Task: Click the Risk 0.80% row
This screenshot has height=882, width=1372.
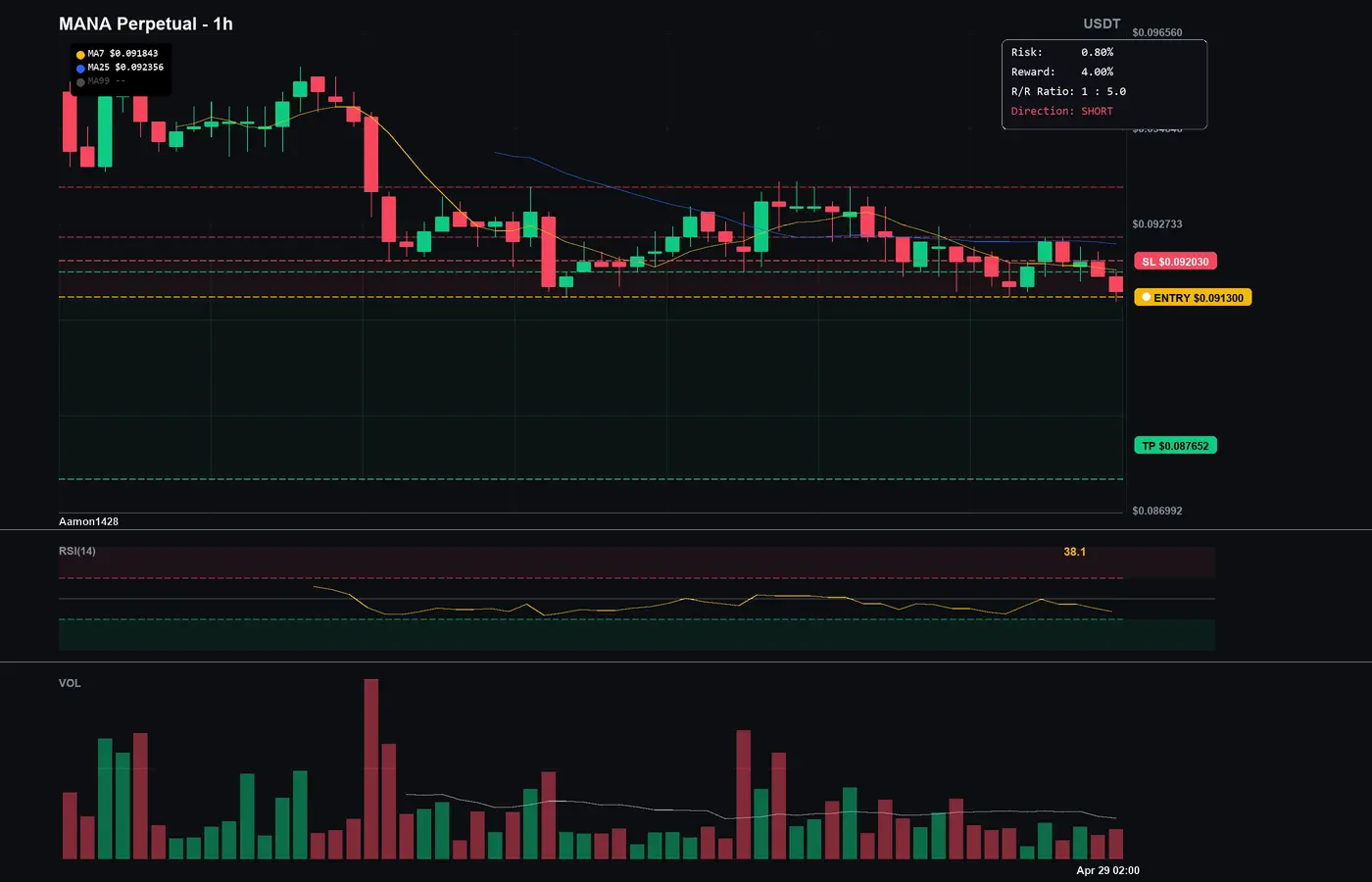Action: click(1062, 52)
